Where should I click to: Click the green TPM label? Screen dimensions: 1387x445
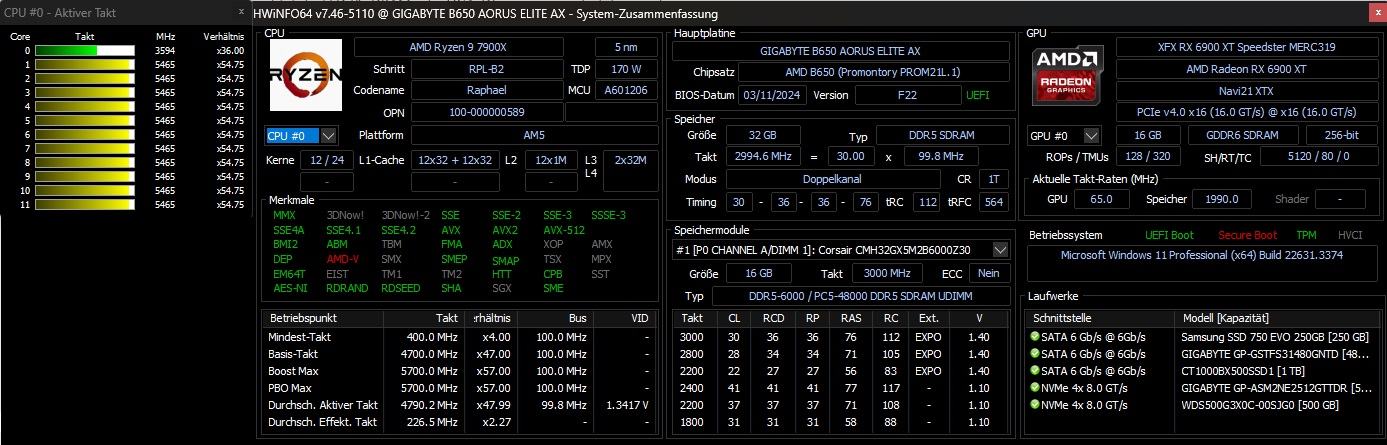point(1306,235)
